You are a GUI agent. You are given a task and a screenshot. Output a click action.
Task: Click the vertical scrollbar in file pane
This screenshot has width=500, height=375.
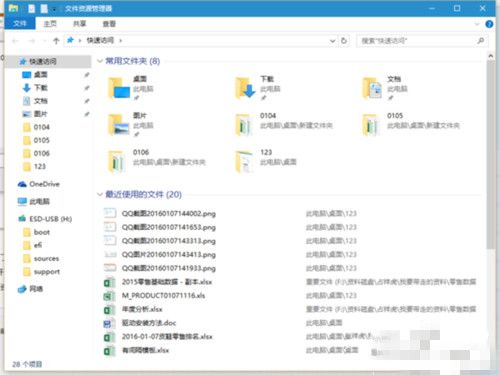[490, 155]
